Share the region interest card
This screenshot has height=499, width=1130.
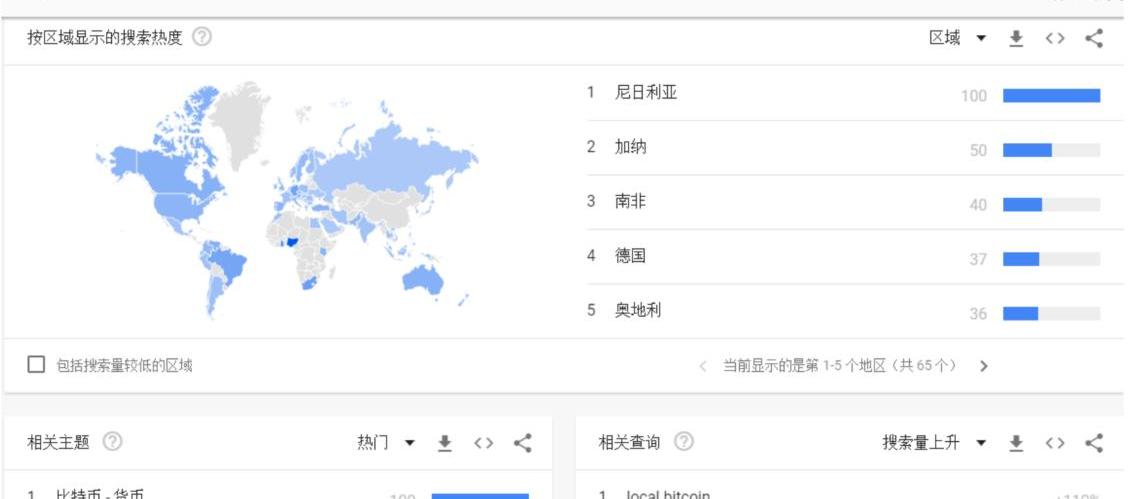1094,38
